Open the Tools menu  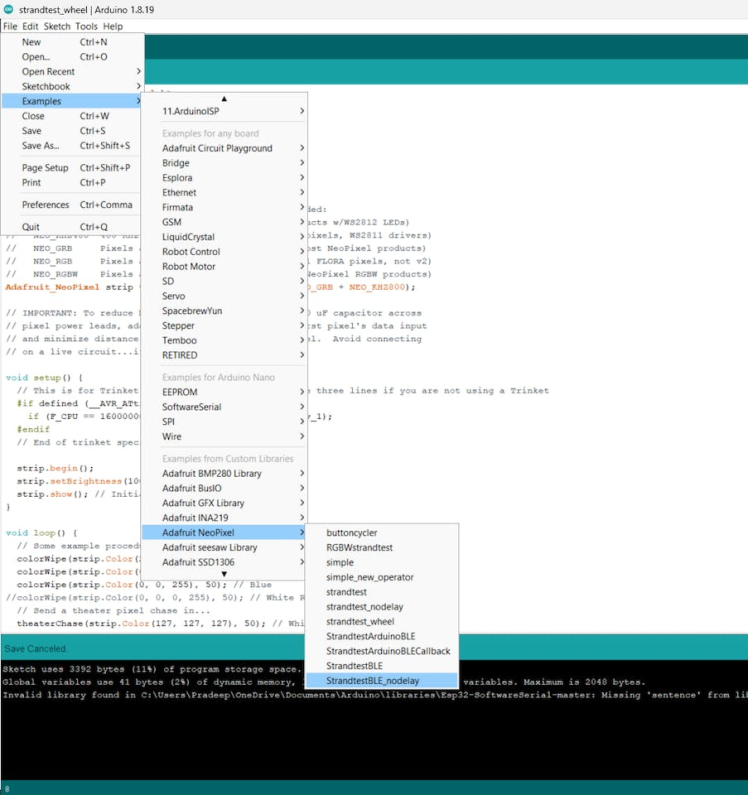(x=87, y=26)
